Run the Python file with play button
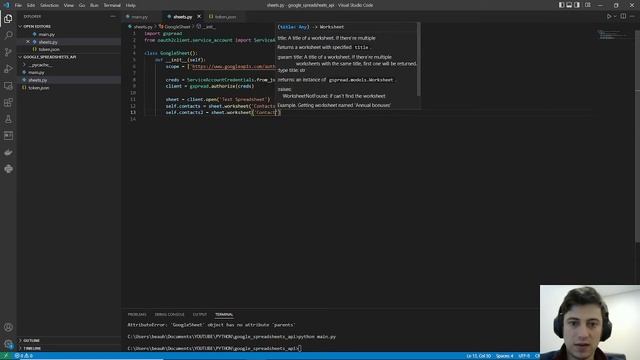The width and height of the screenshot is (640, 360). (609, 16)
